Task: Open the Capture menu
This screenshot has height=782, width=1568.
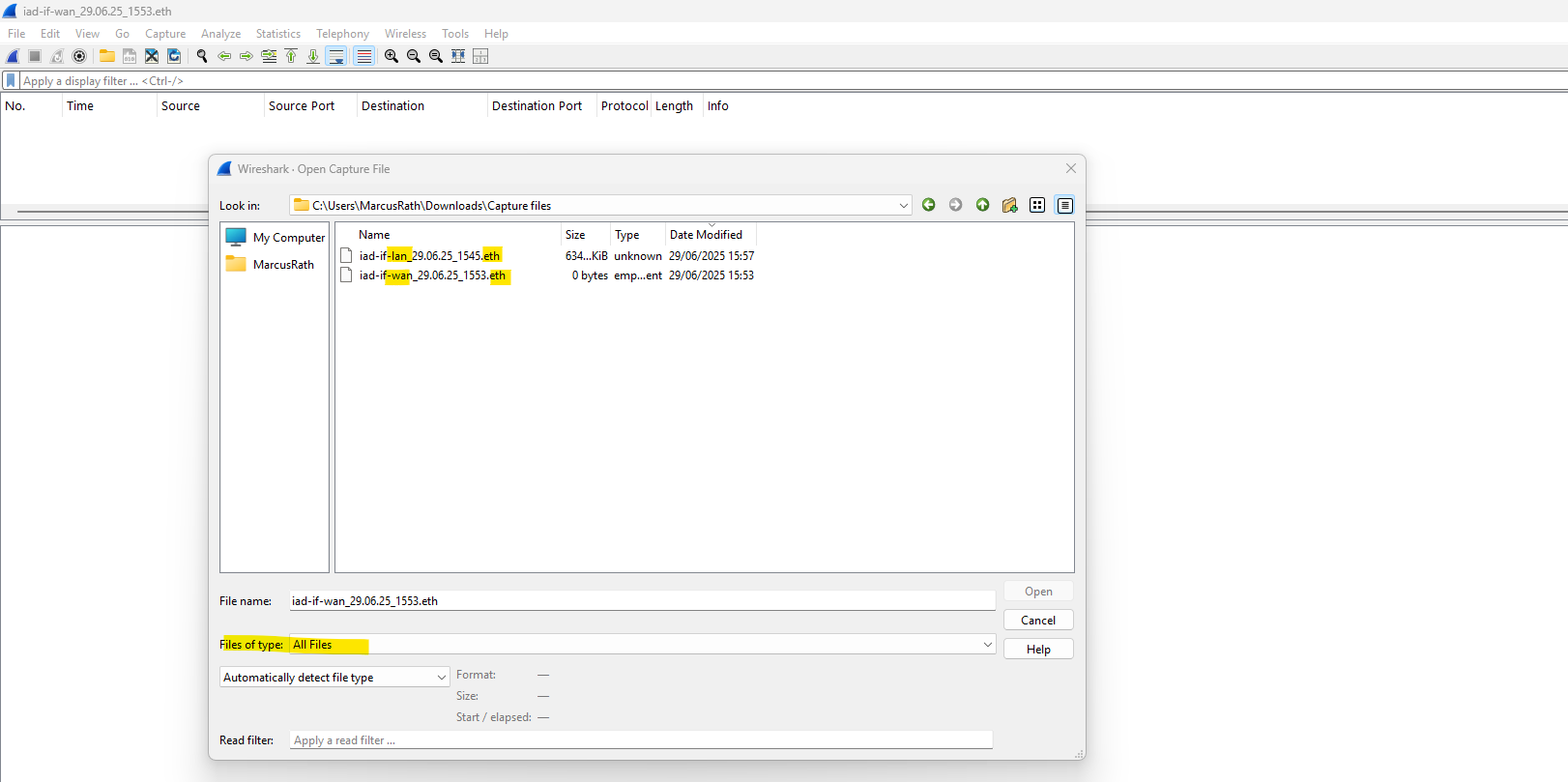Action: click(165, 34)
